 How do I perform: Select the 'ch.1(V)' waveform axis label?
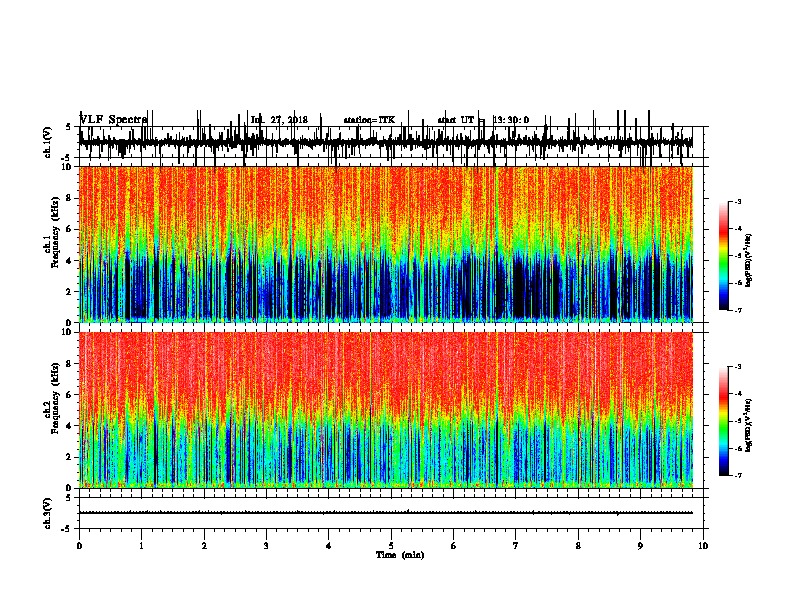[48, 142]
